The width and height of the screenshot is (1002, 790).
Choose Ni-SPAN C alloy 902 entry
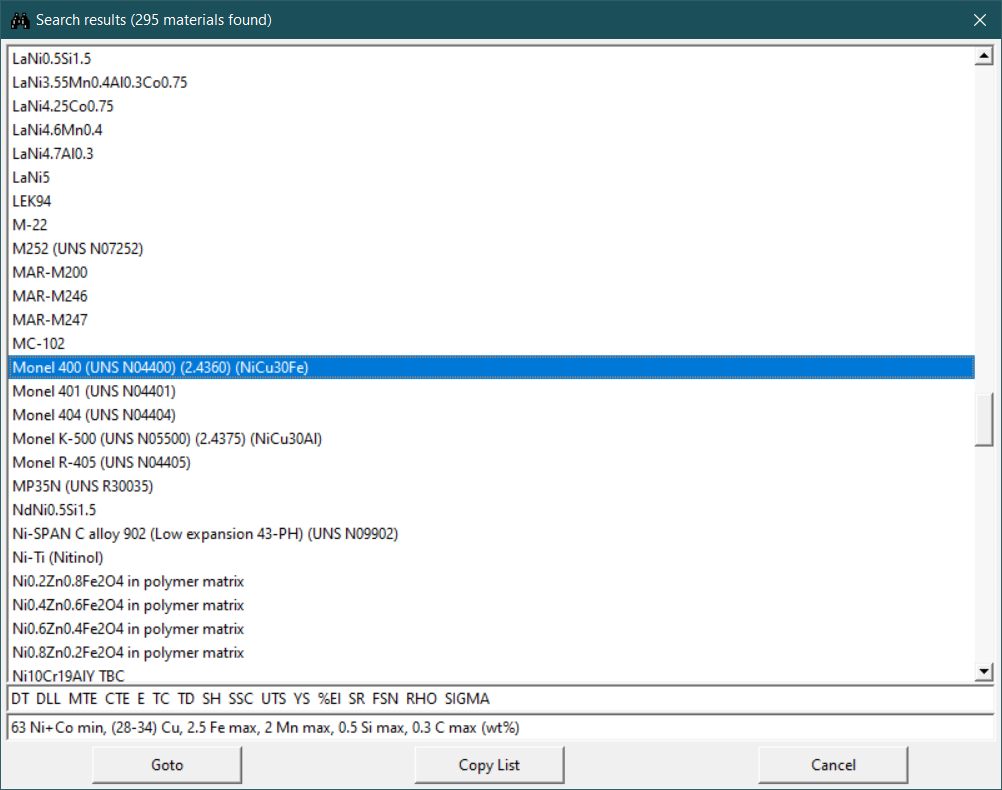pos(205,534)
